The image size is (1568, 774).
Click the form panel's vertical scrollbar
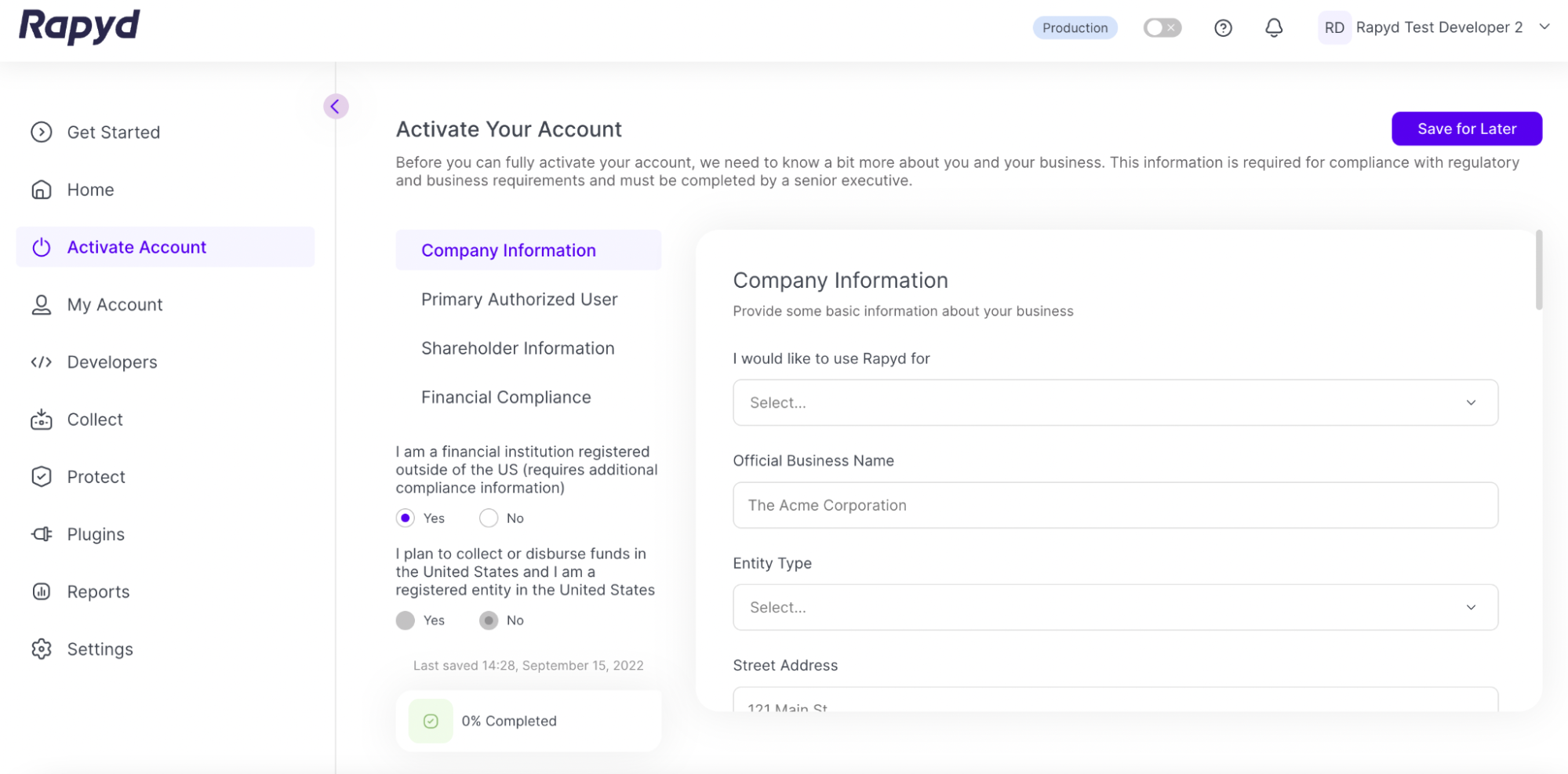pyautogui.click(x=1538, y=271)
